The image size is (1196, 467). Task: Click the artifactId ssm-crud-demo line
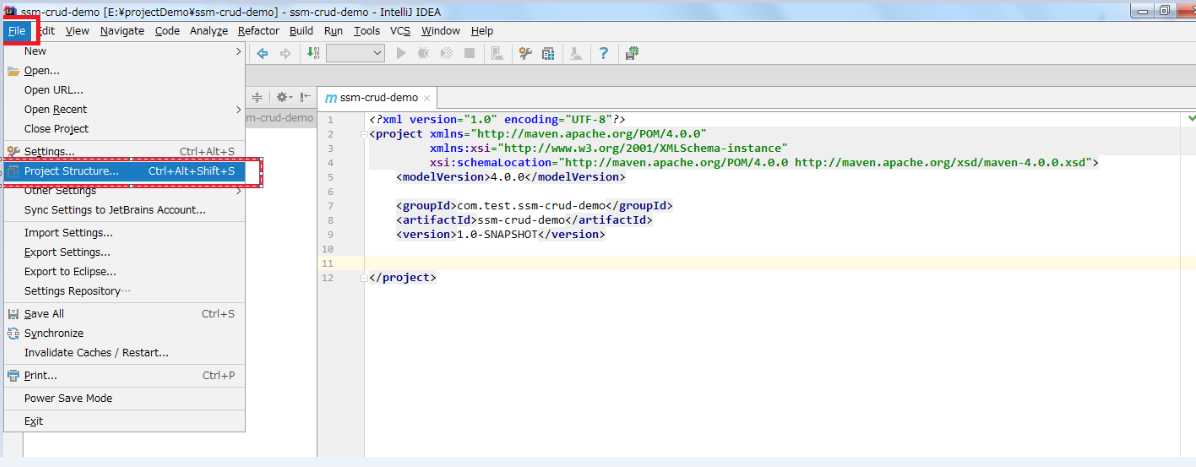[x=524, y=220]
